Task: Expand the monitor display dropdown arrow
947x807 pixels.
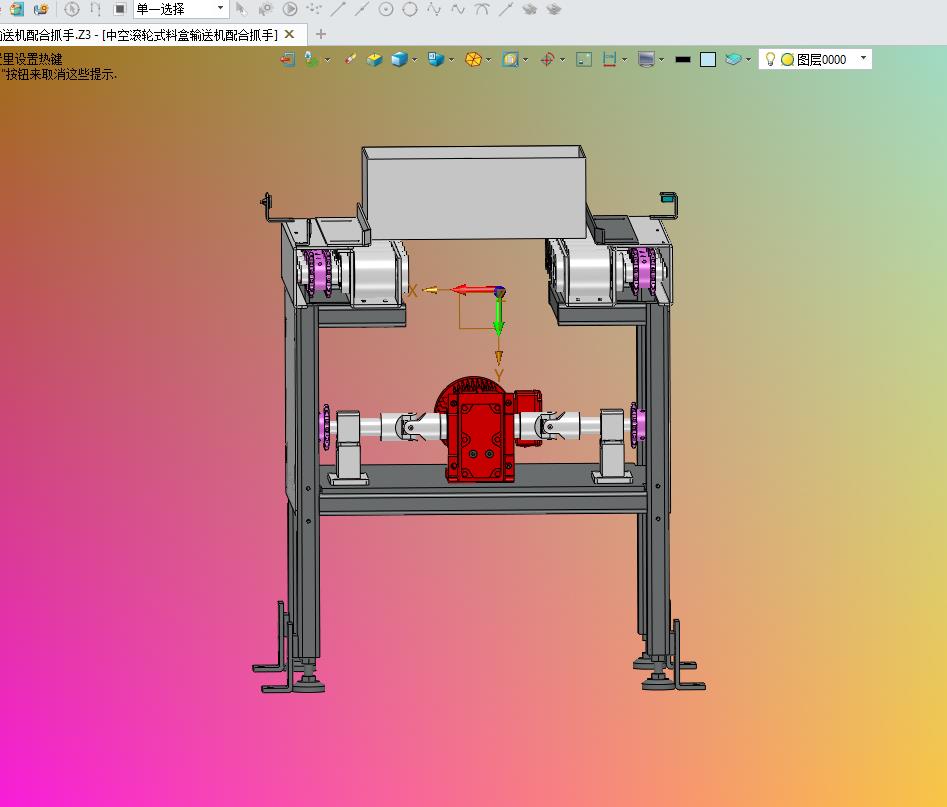Action: coord(662,60)
